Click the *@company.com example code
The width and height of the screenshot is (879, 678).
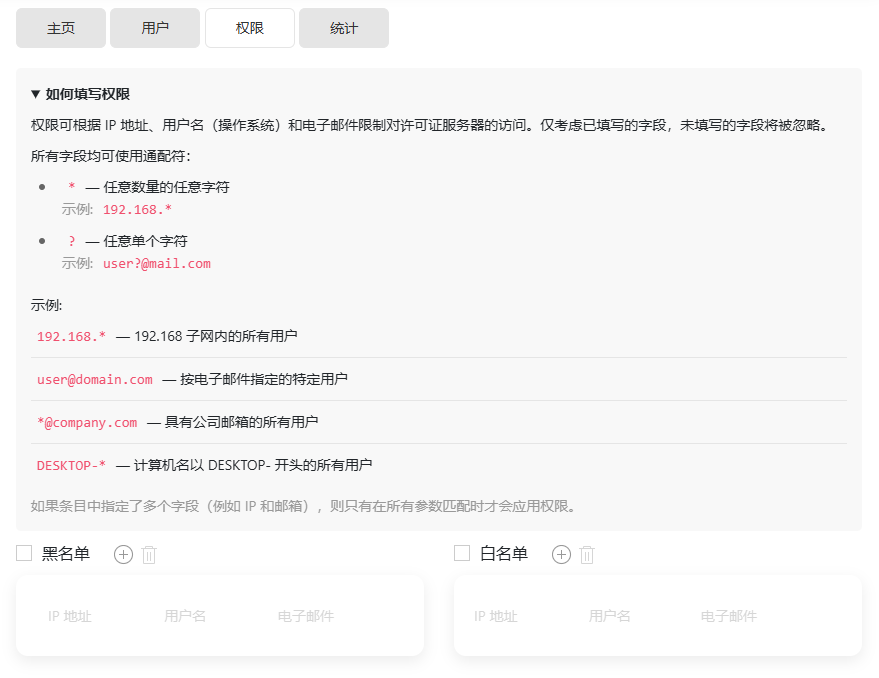(x=87, y=423)
